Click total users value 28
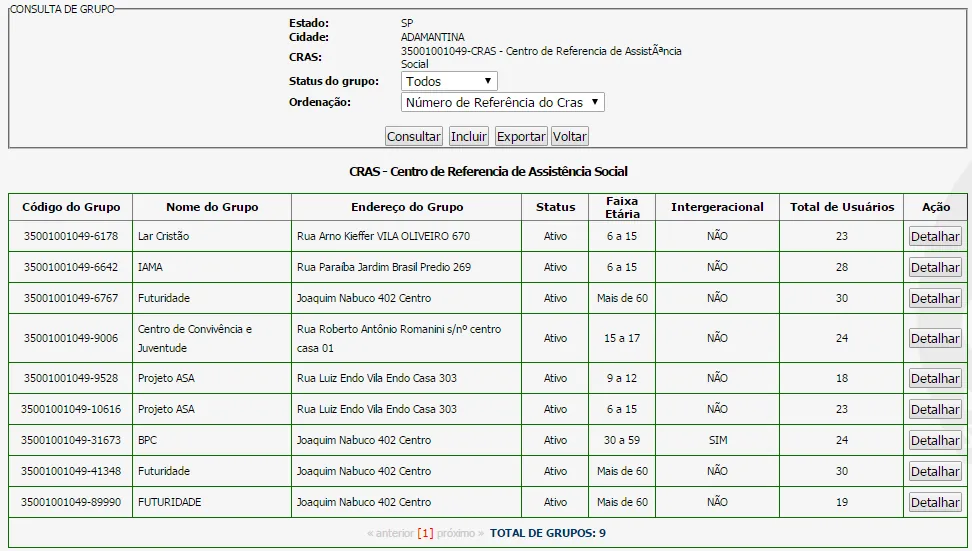The image size is (972, 551). (x=841, y=267)
